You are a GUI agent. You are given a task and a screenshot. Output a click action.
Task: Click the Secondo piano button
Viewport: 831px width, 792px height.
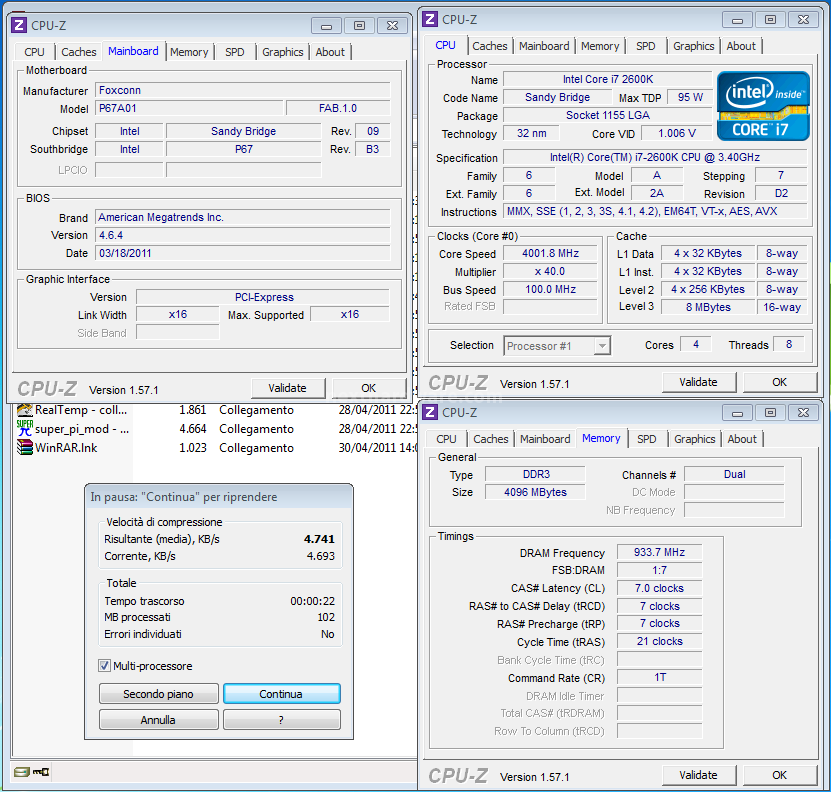coord(158,694)
